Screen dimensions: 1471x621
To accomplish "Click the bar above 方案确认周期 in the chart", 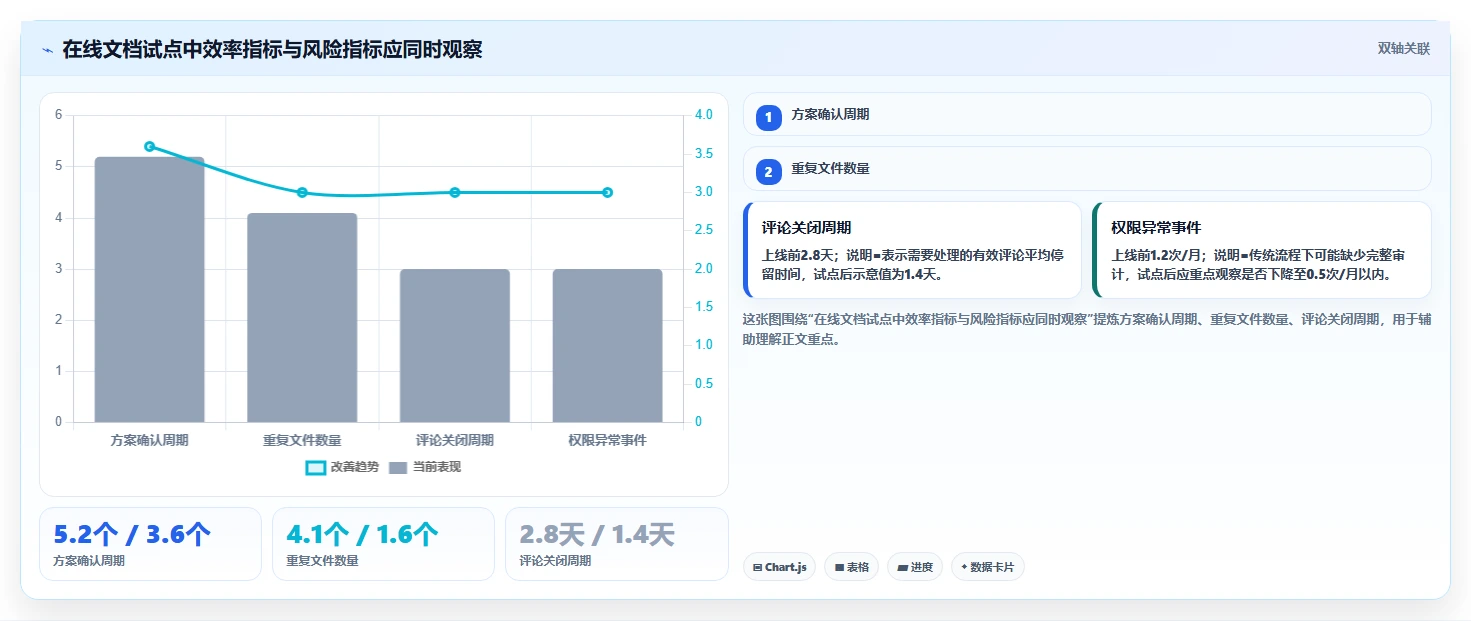I will (x=149, y=289).
